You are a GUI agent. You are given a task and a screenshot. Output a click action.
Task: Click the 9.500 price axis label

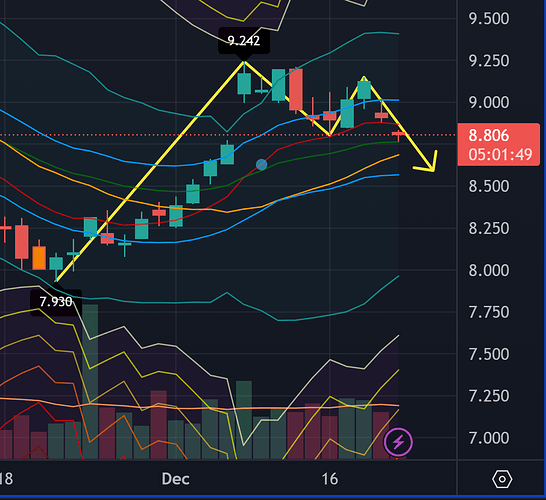click(489, 19)
